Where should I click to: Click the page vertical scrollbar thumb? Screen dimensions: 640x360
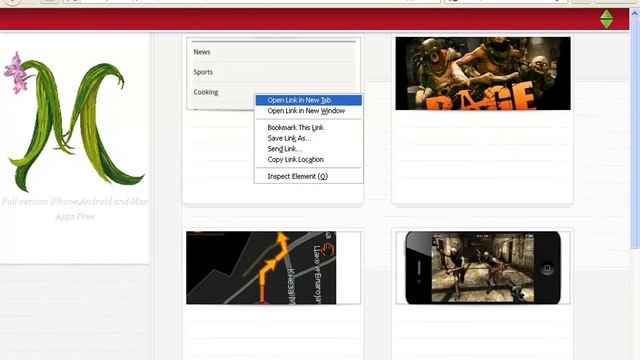click(x=635, y=133)
